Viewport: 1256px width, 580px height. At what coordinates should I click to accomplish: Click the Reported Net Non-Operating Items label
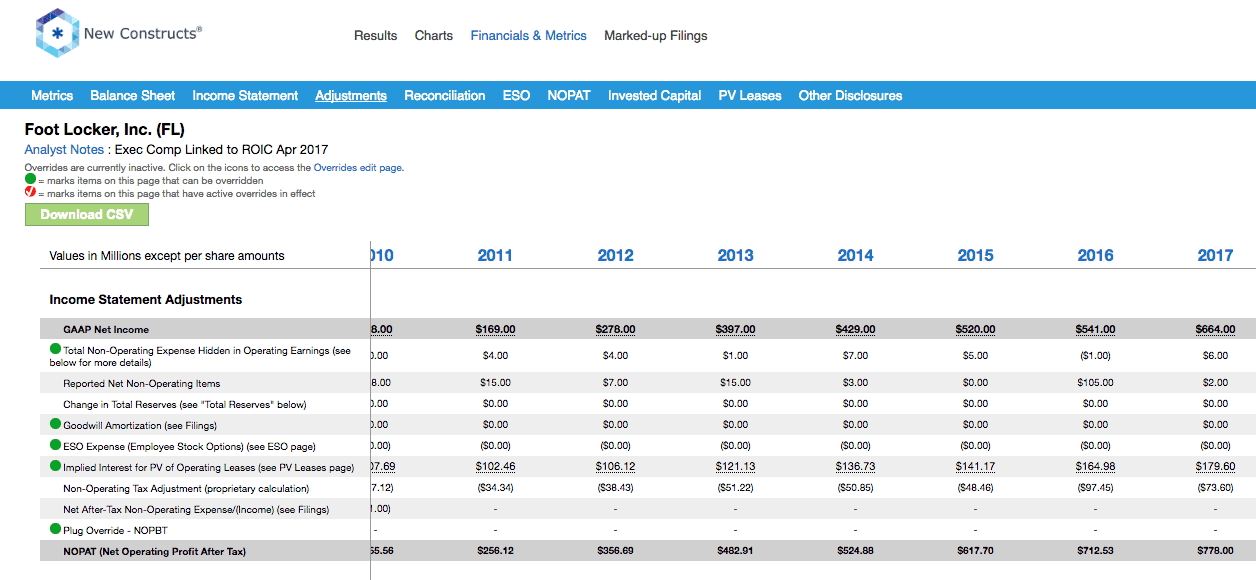pos(142,383)
